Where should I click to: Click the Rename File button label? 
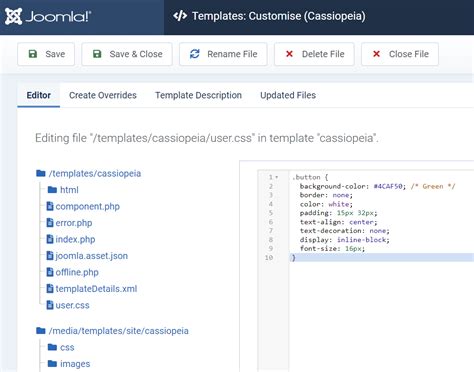click(232, 54)
